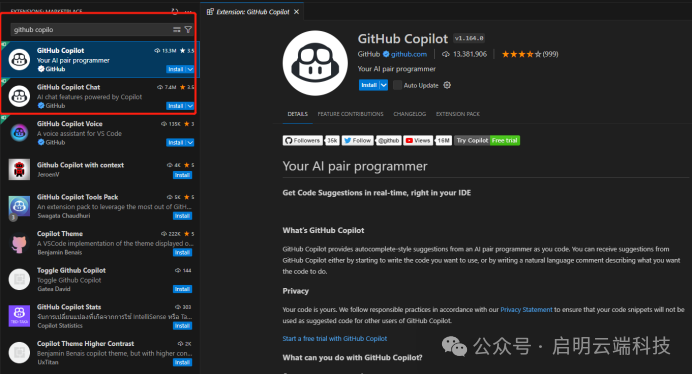The image size is (693, 374).
Task: Click the GitHub Copilot list item icon
Action: pyautogui.click(x=19, y=59)
